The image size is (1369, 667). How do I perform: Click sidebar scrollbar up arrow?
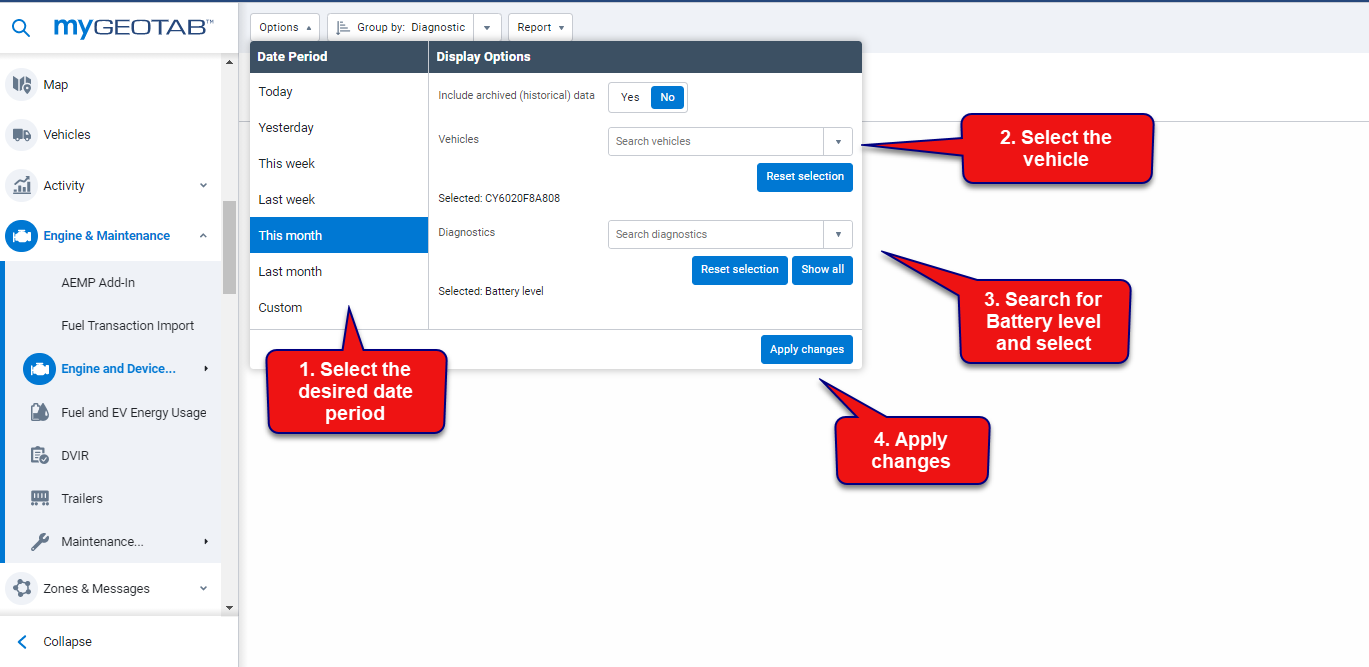(x=229, y=62)
